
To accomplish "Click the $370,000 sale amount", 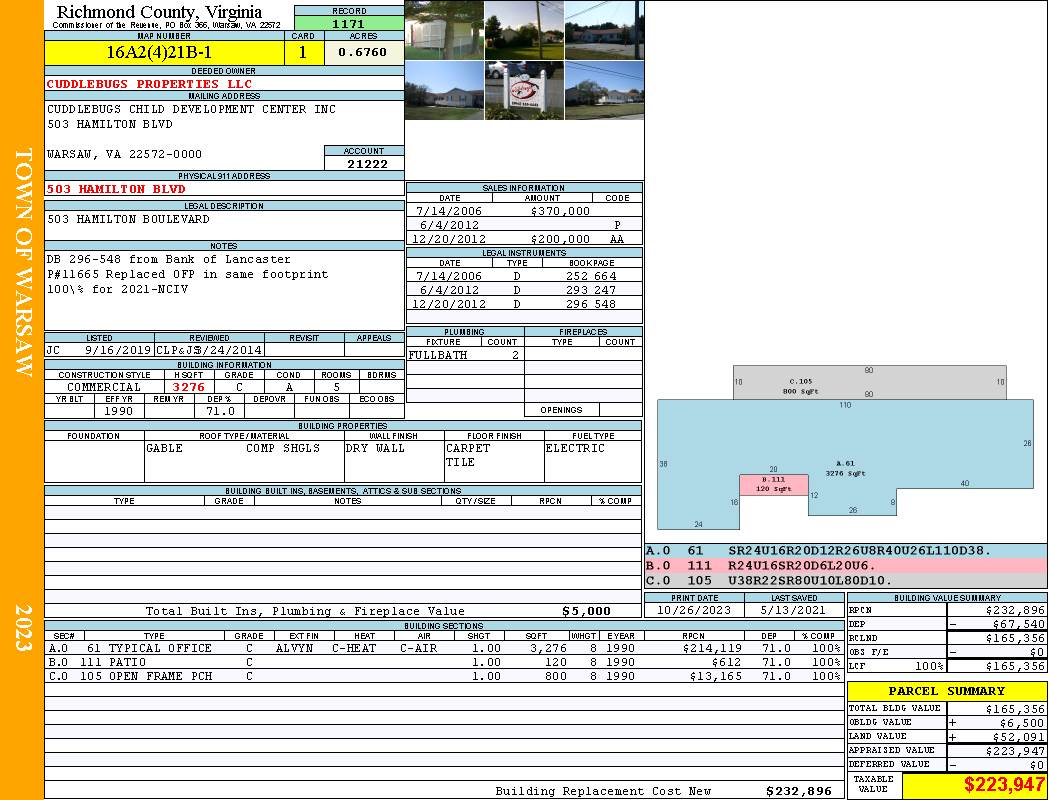I will [560, 211].
